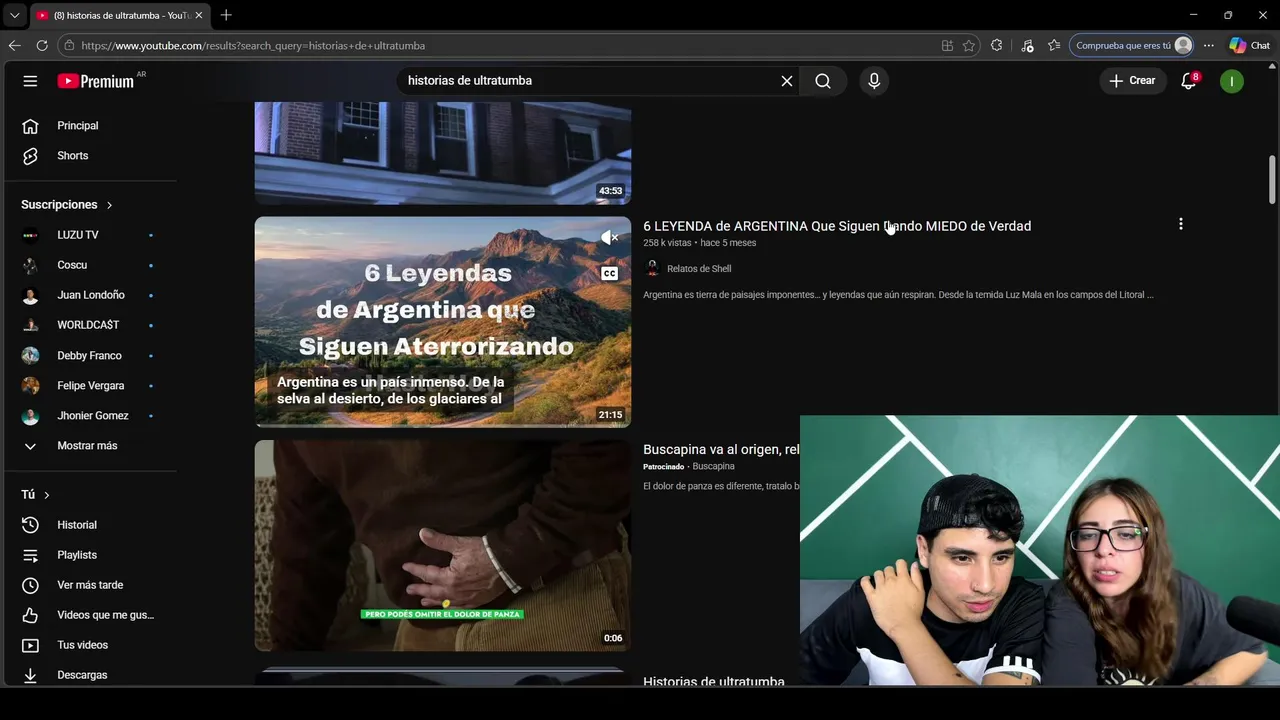
Task: Run search with the magnifier button
Action: 823,81
